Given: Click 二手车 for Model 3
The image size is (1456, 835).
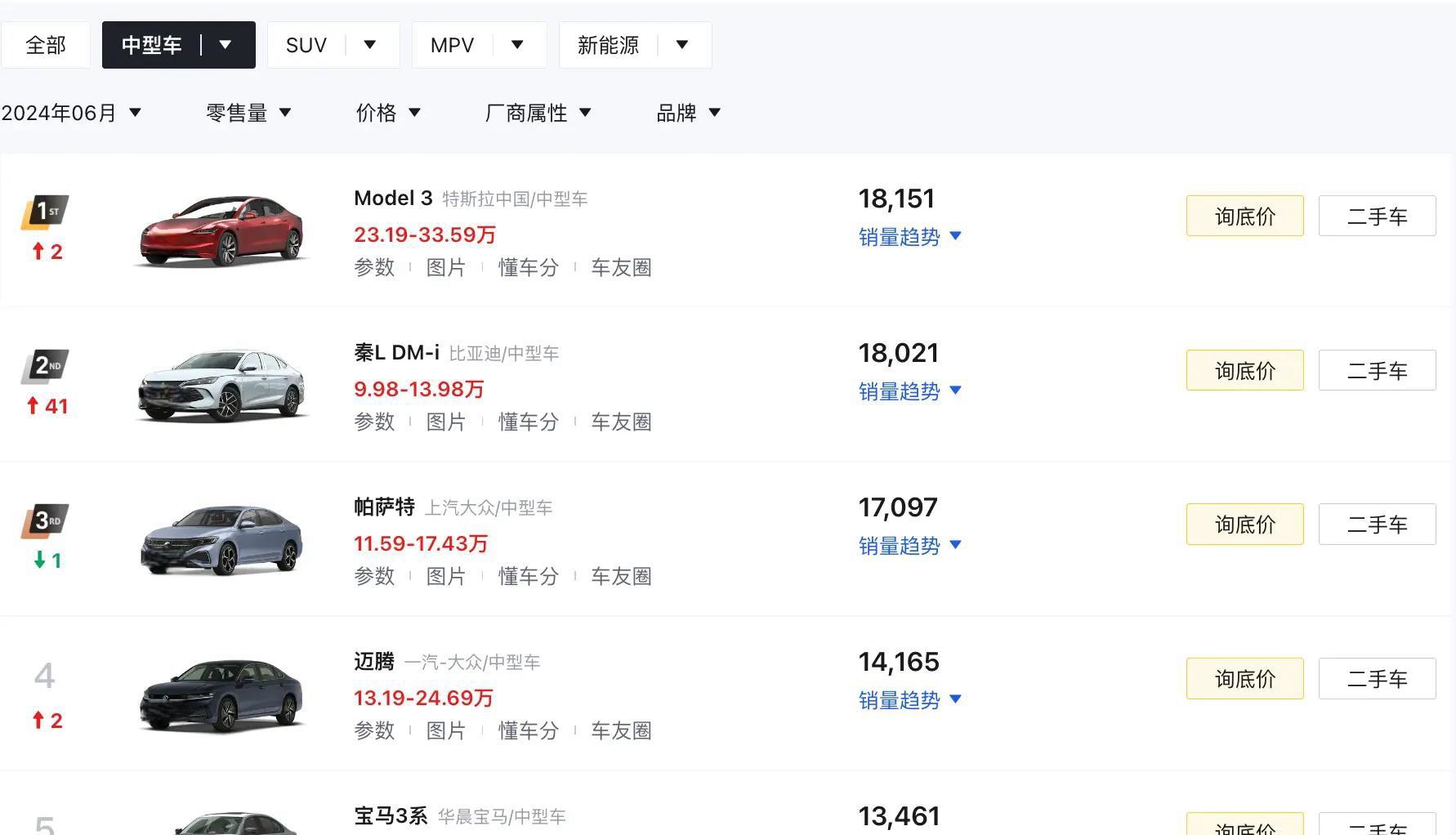Looking at the screenshot, I should [1378, 216].
